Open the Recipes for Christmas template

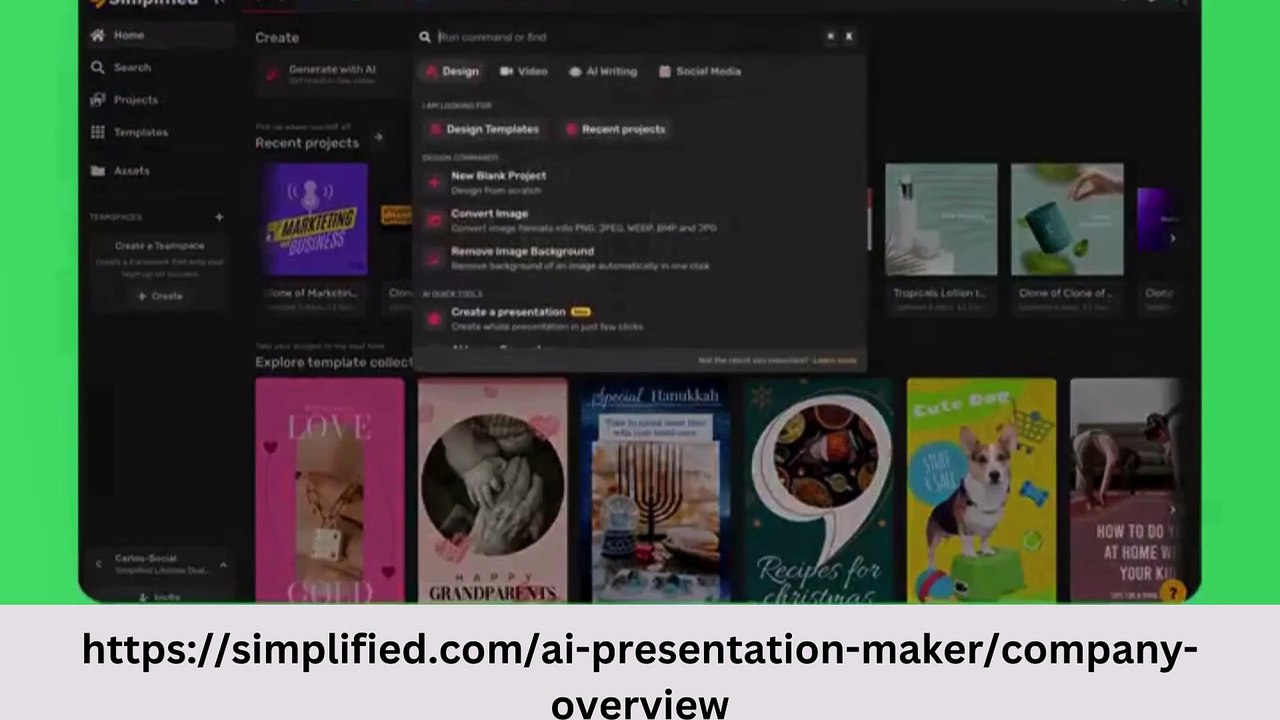818,490
